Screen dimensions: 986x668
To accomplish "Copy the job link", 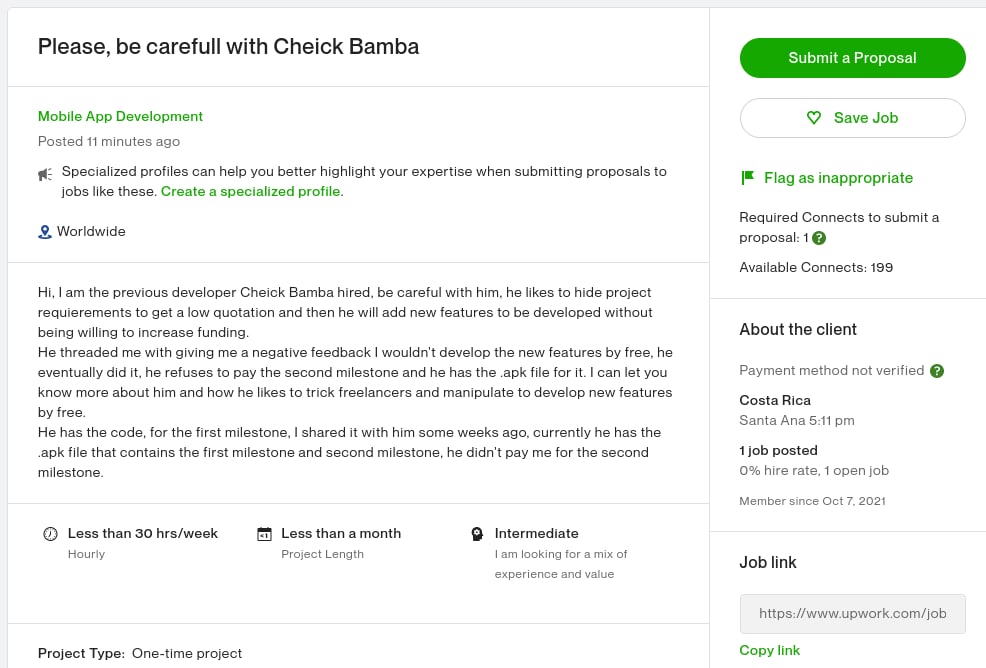I will 769,650.
